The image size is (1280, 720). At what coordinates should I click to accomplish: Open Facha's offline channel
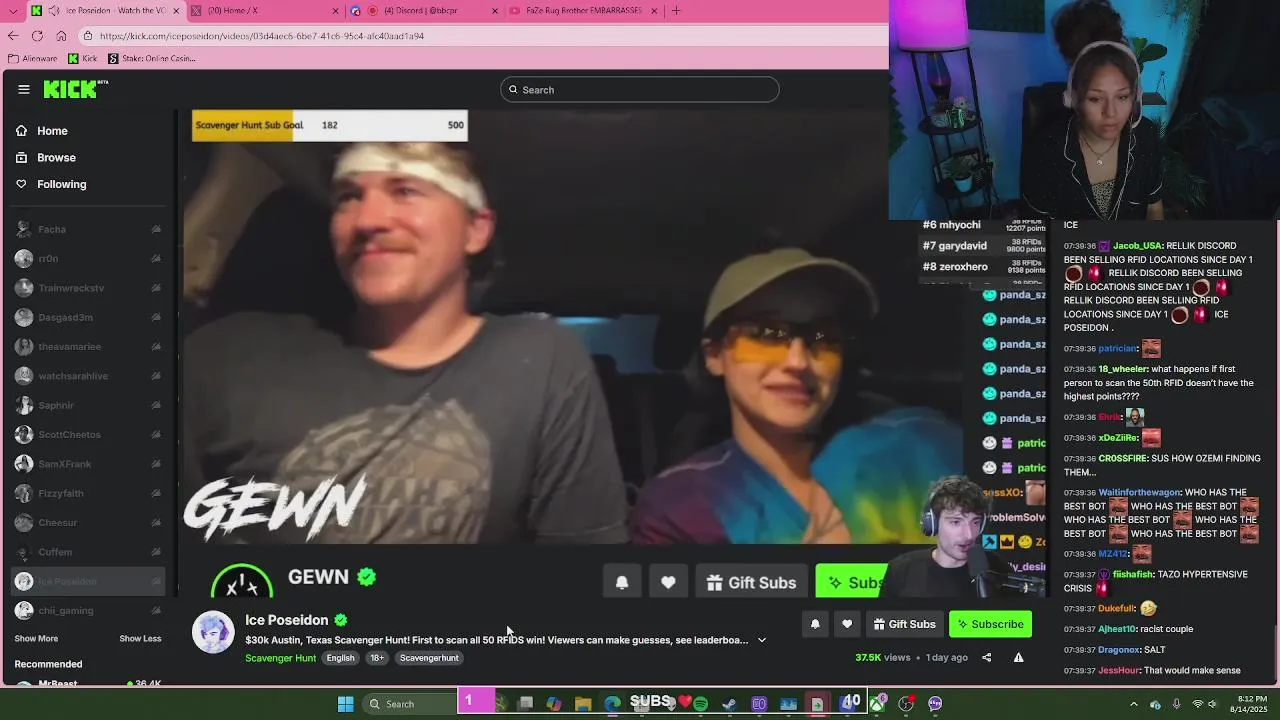pyautogui.click(x=88, y=229)
